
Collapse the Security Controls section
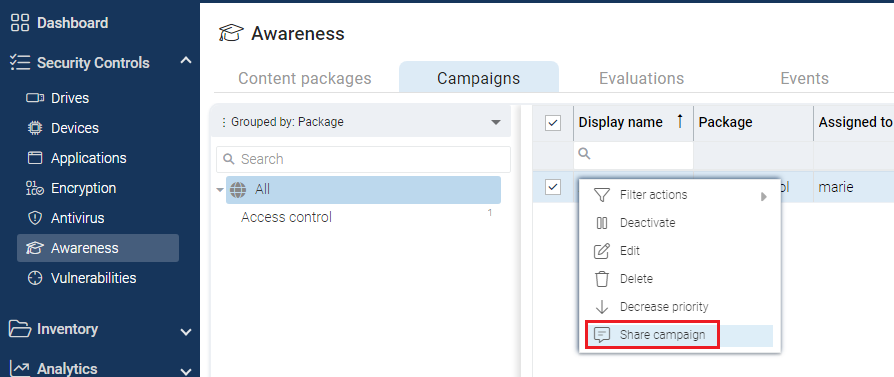pyautogui.click(x=186, y=60)
